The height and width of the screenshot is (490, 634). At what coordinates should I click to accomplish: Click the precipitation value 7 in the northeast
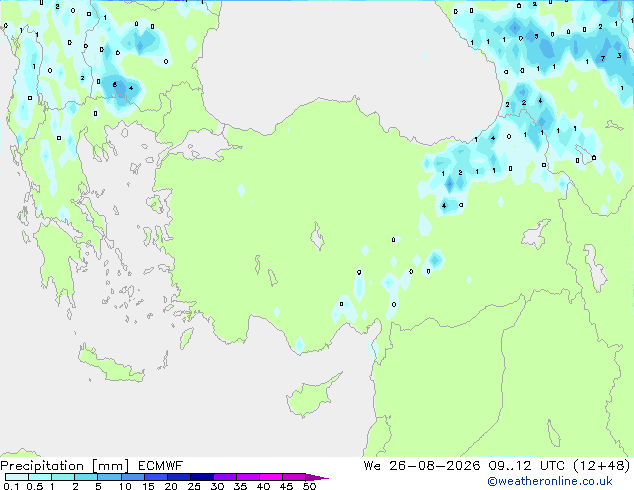pyautogui.click(x=602, y=59)
